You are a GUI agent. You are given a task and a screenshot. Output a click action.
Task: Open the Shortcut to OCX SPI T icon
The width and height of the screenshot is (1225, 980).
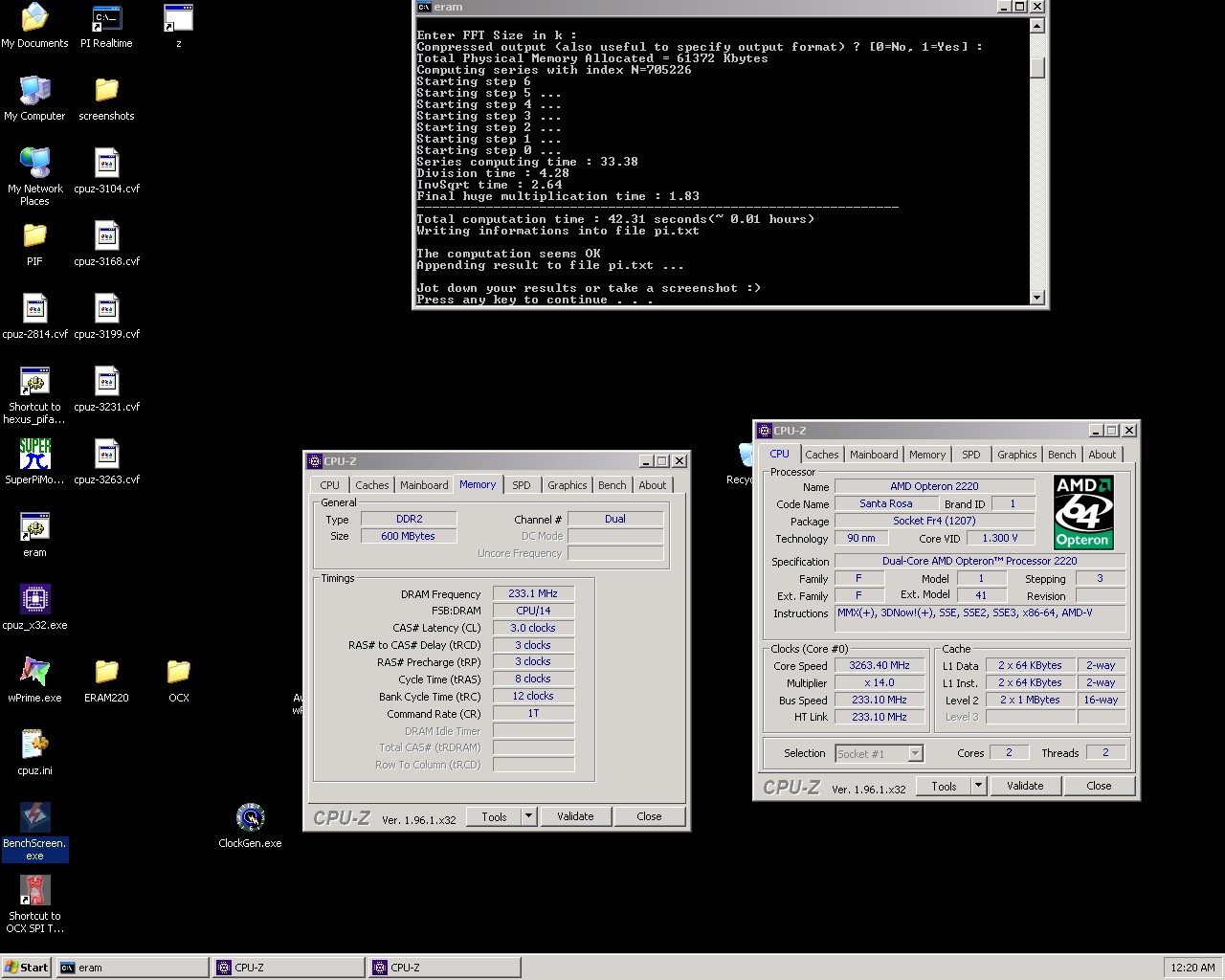[x=34, y=904]
